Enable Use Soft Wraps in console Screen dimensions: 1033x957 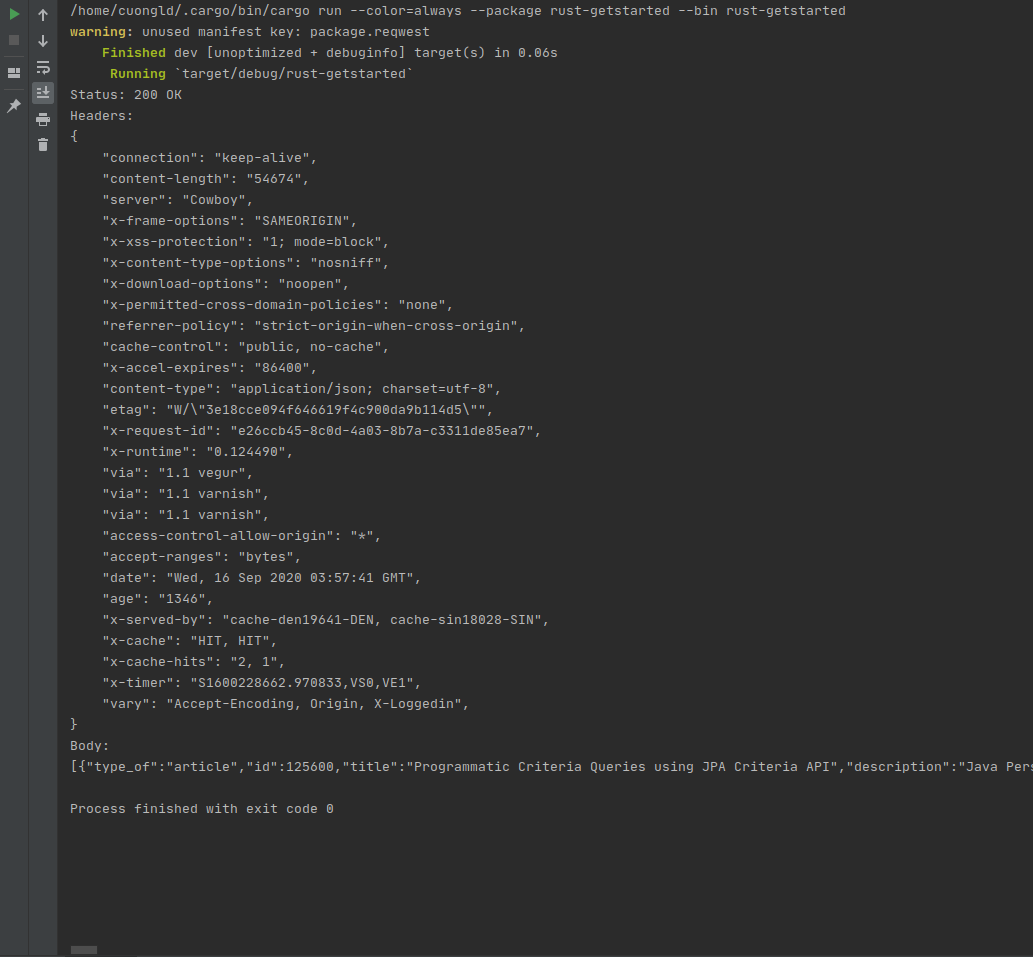43,67
